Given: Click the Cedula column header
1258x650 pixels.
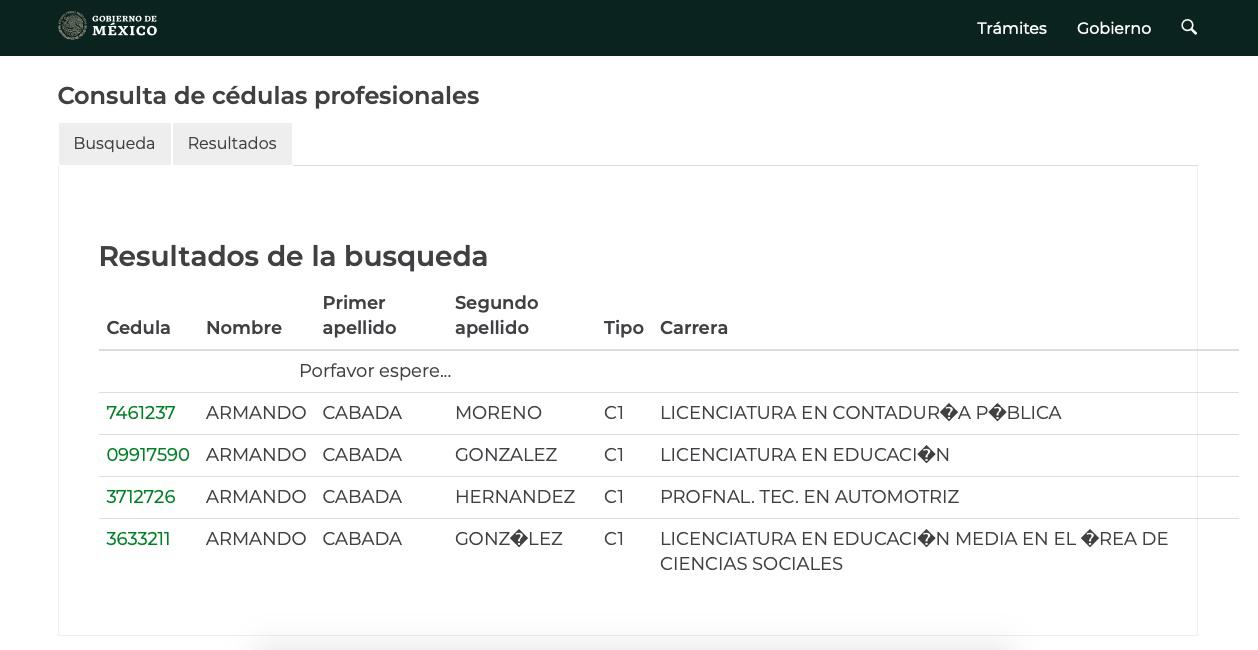Looking at the screenshot, I should (x=138, y=327).
